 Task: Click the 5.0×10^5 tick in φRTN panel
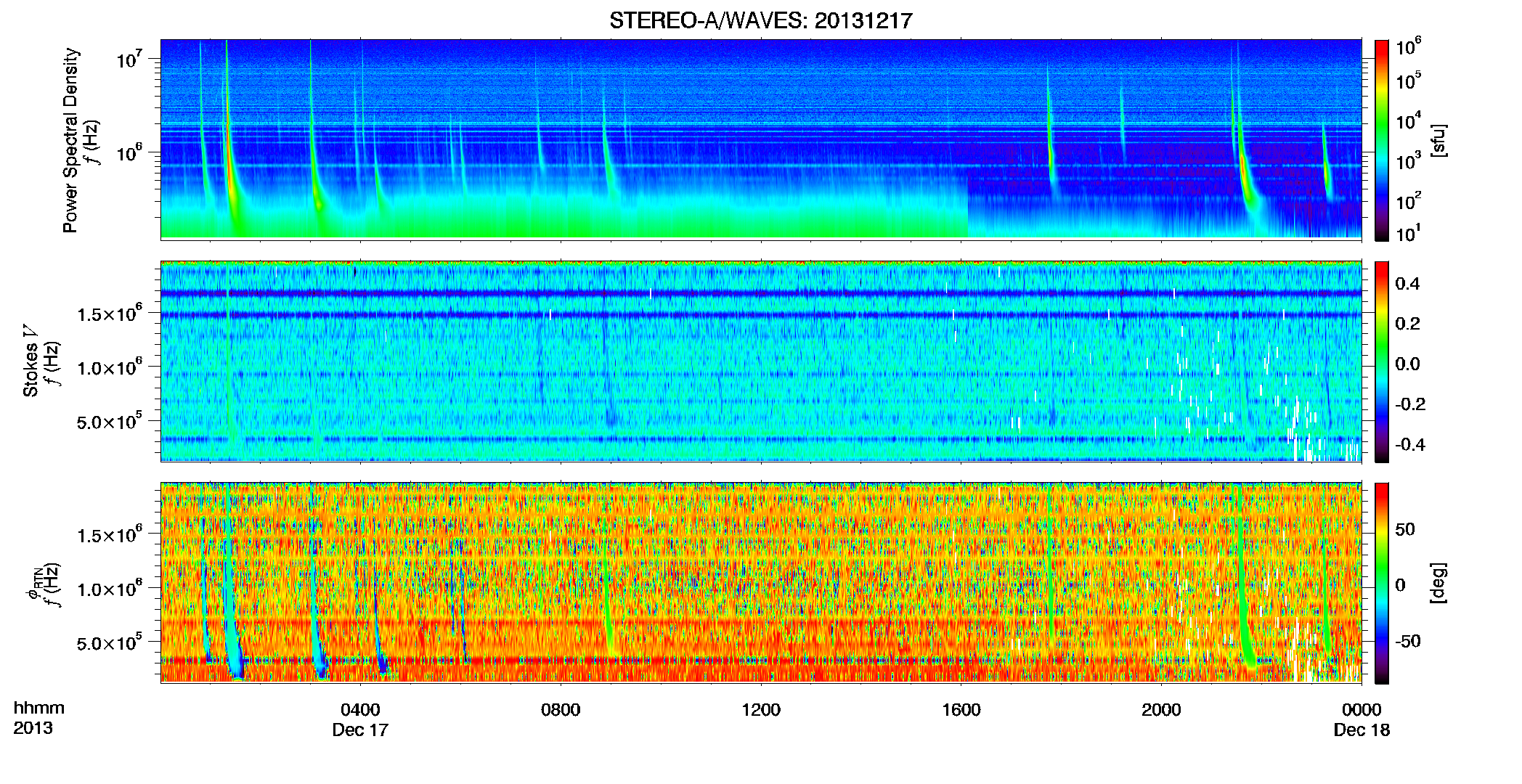(110, 642)
